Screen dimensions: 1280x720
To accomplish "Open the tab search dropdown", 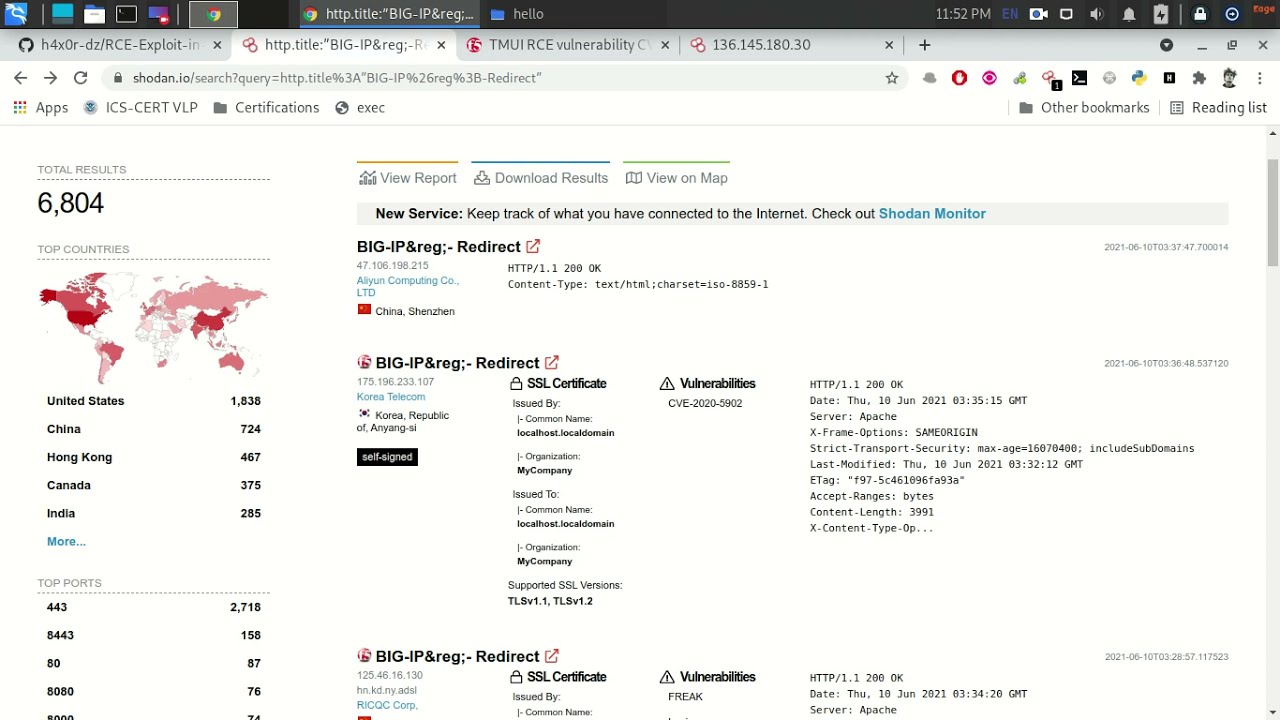I will (x=1166, y=45).
